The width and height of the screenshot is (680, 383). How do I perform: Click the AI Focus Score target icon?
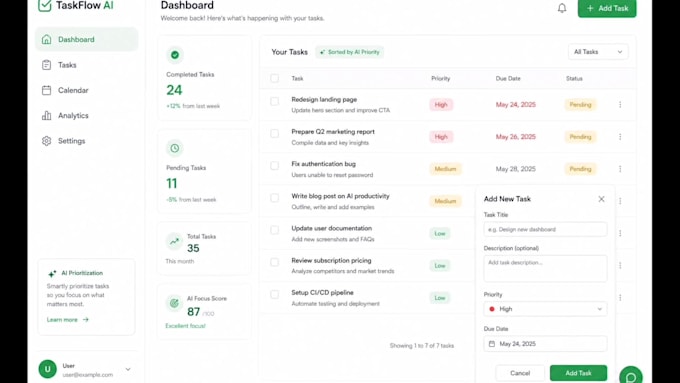pos(174,303)
